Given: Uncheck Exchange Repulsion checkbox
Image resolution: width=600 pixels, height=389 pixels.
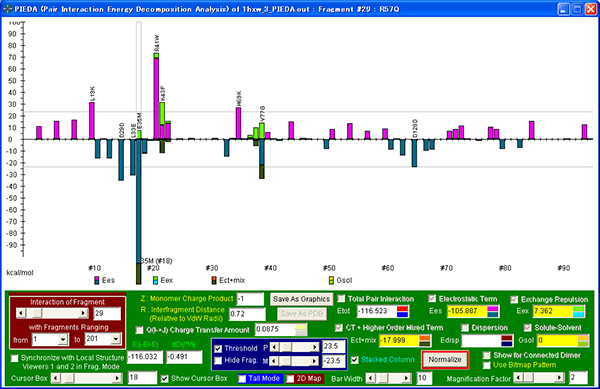Looking at the screenshot, I should coord(514,299).
